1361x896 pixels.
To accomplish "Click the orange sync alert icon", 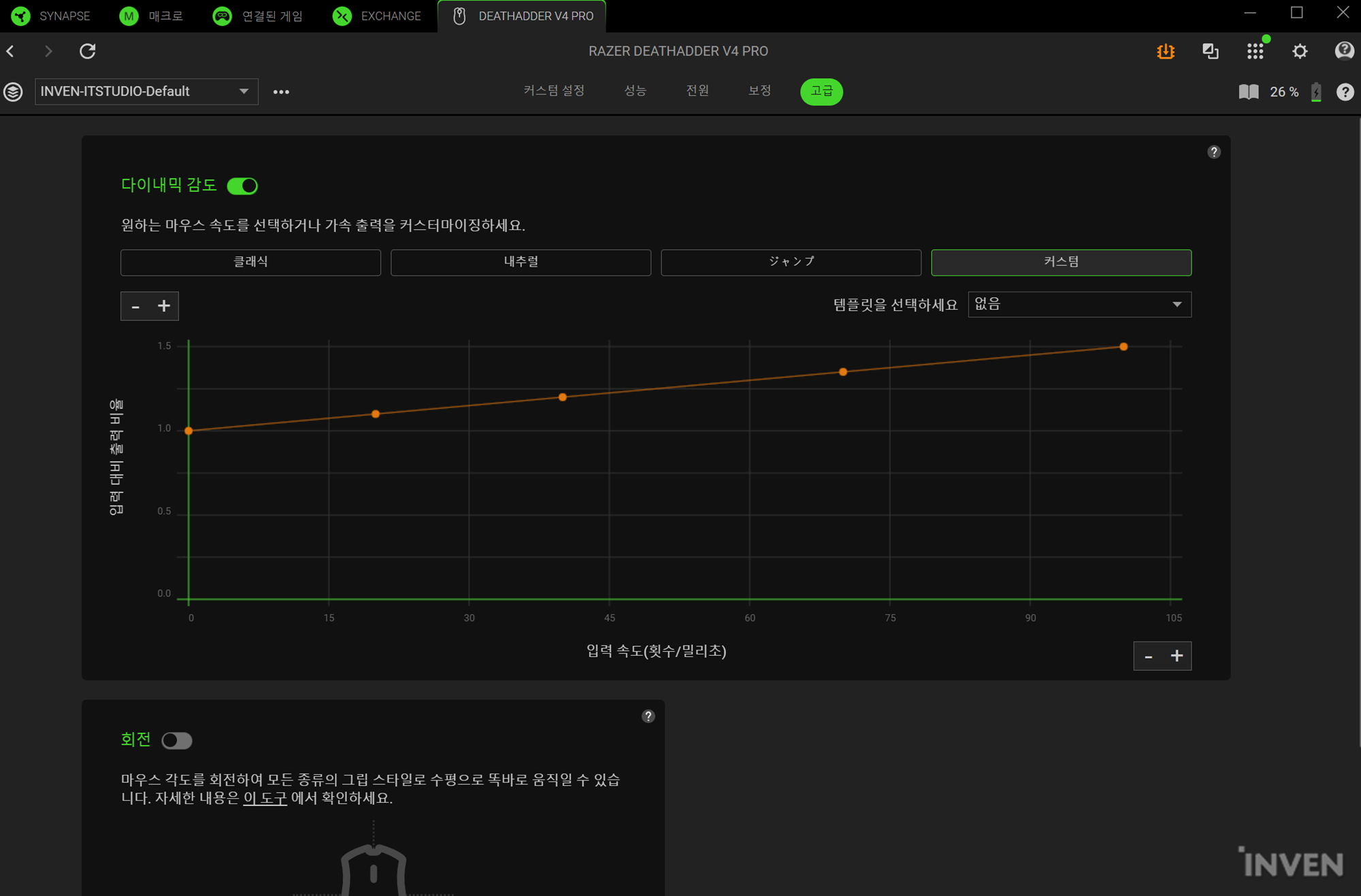I will pos(1166,51).
